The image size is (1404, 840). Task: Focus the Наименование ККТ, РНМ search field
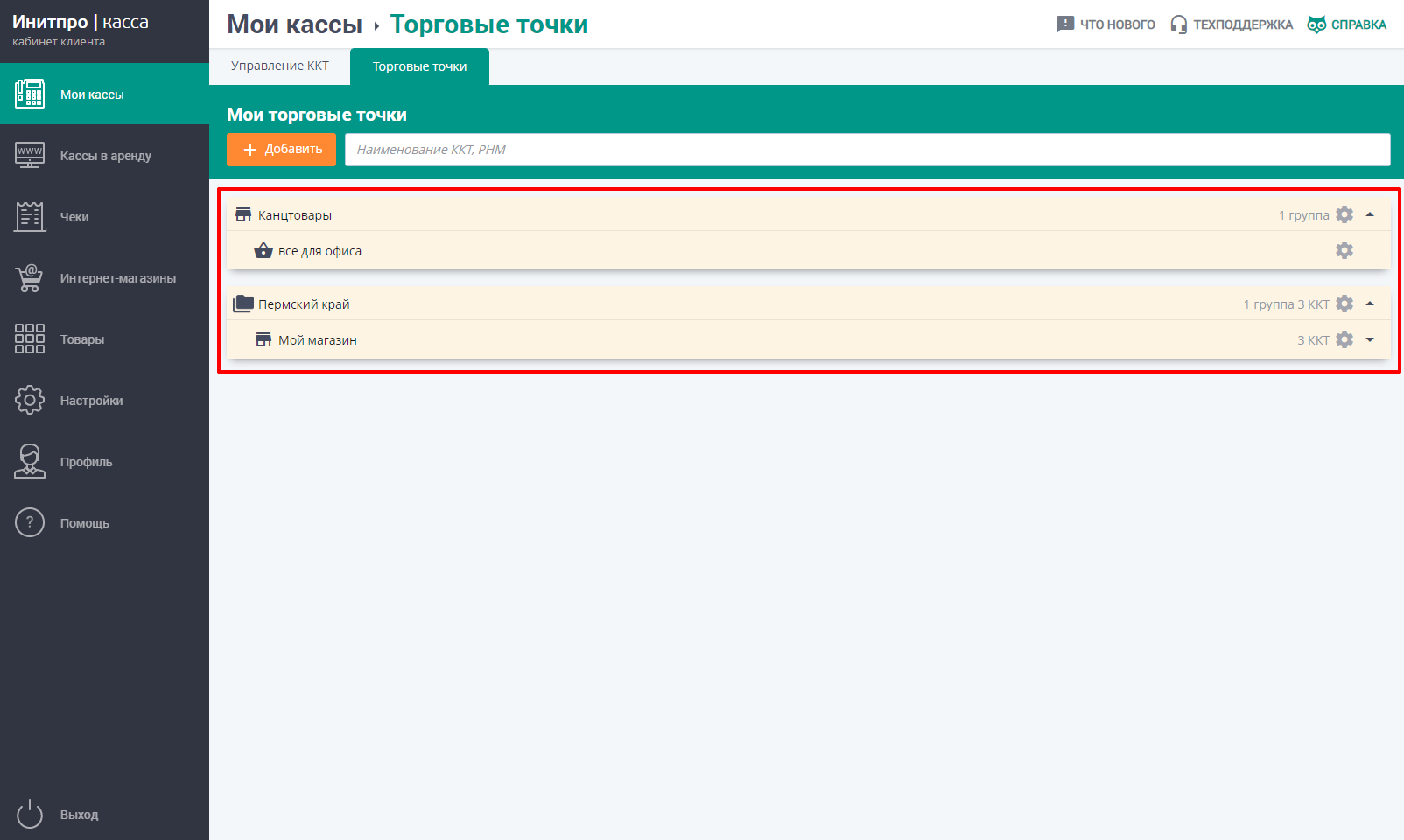click(x=867, y=150)
